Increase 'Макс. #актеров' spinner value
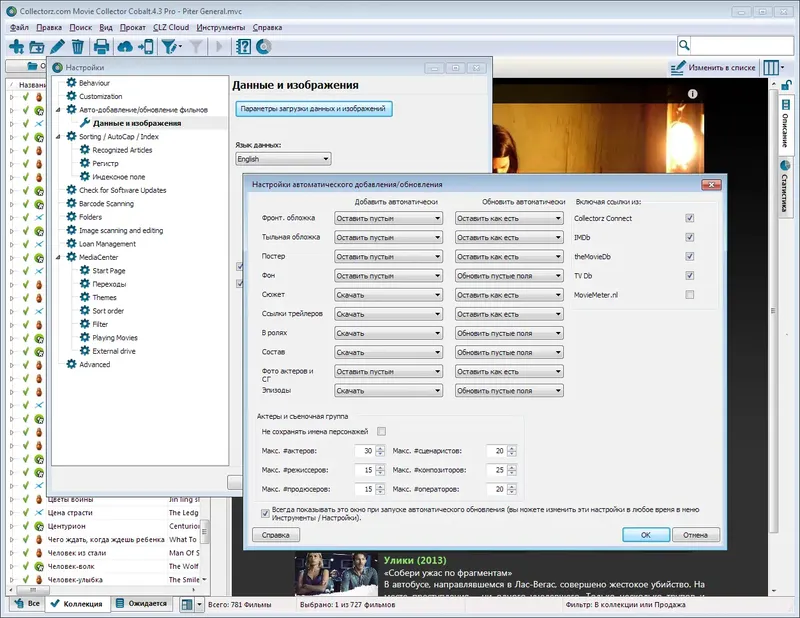The image size is (800, 618). click(x=380, y=448)
